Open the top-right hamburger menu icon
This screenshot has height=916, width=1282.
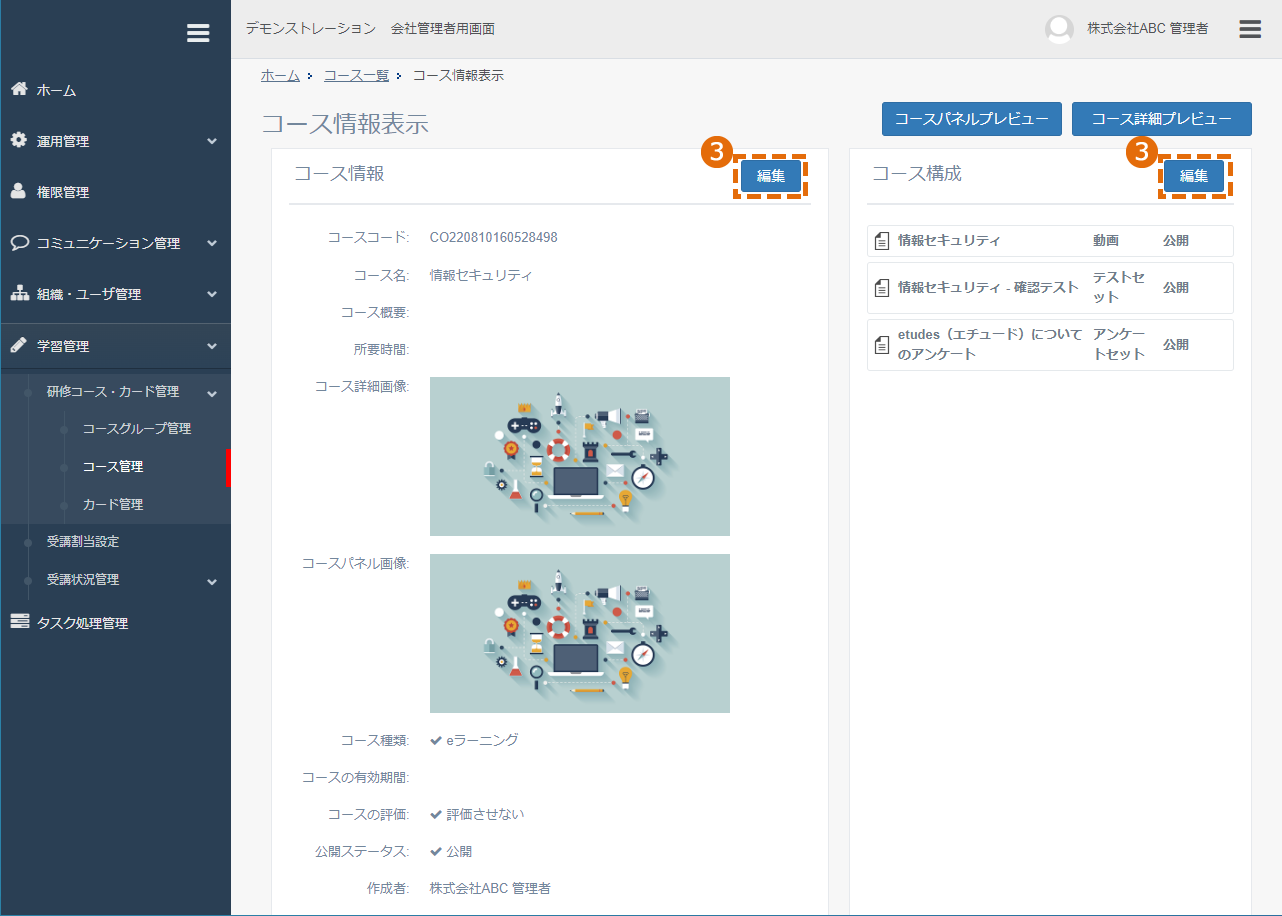pyautogui.click(x=1250, y=29)
